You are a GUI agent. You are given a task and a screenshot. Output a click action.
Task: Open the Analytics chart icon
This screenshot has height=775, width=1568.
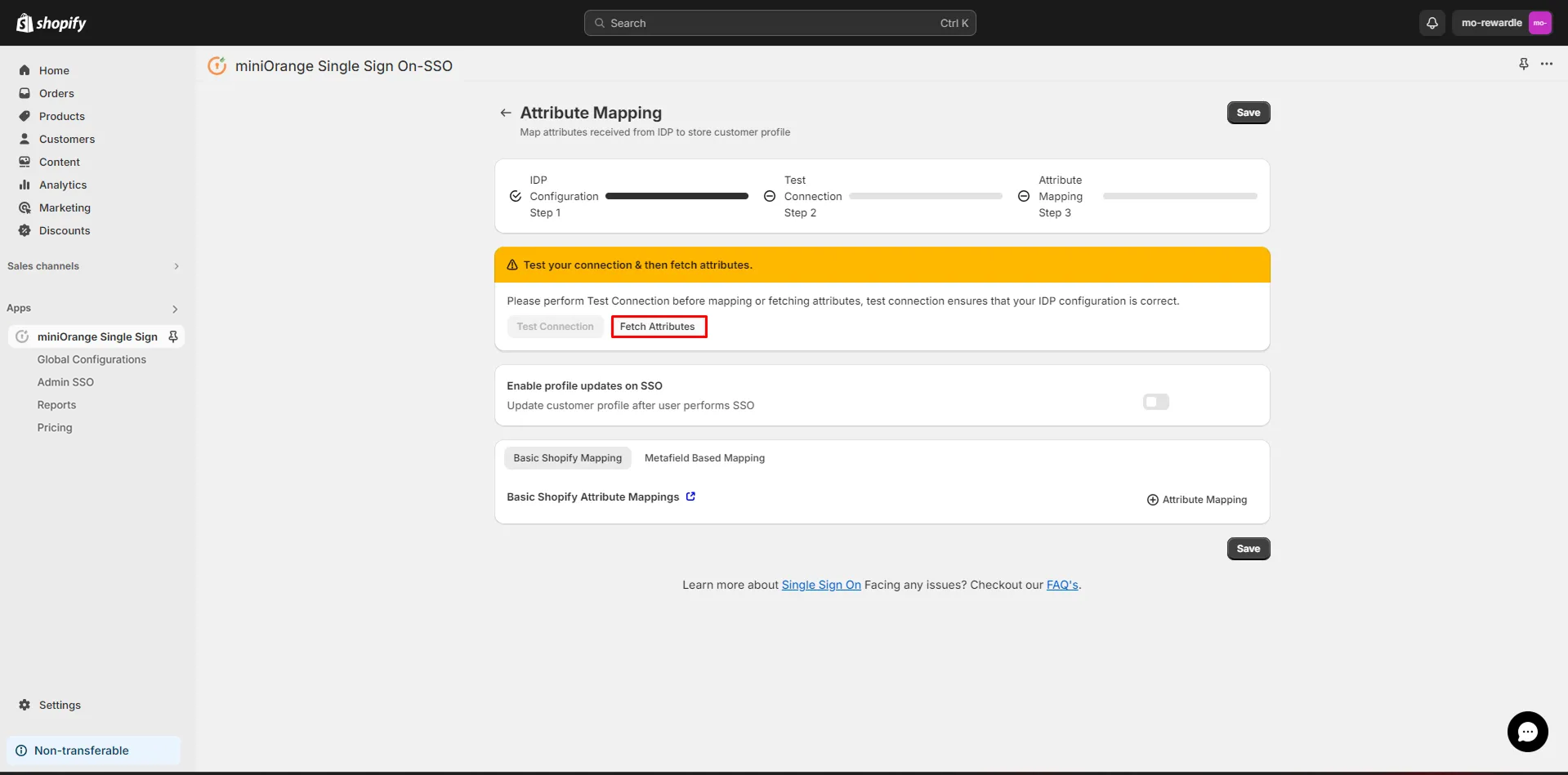25,185
